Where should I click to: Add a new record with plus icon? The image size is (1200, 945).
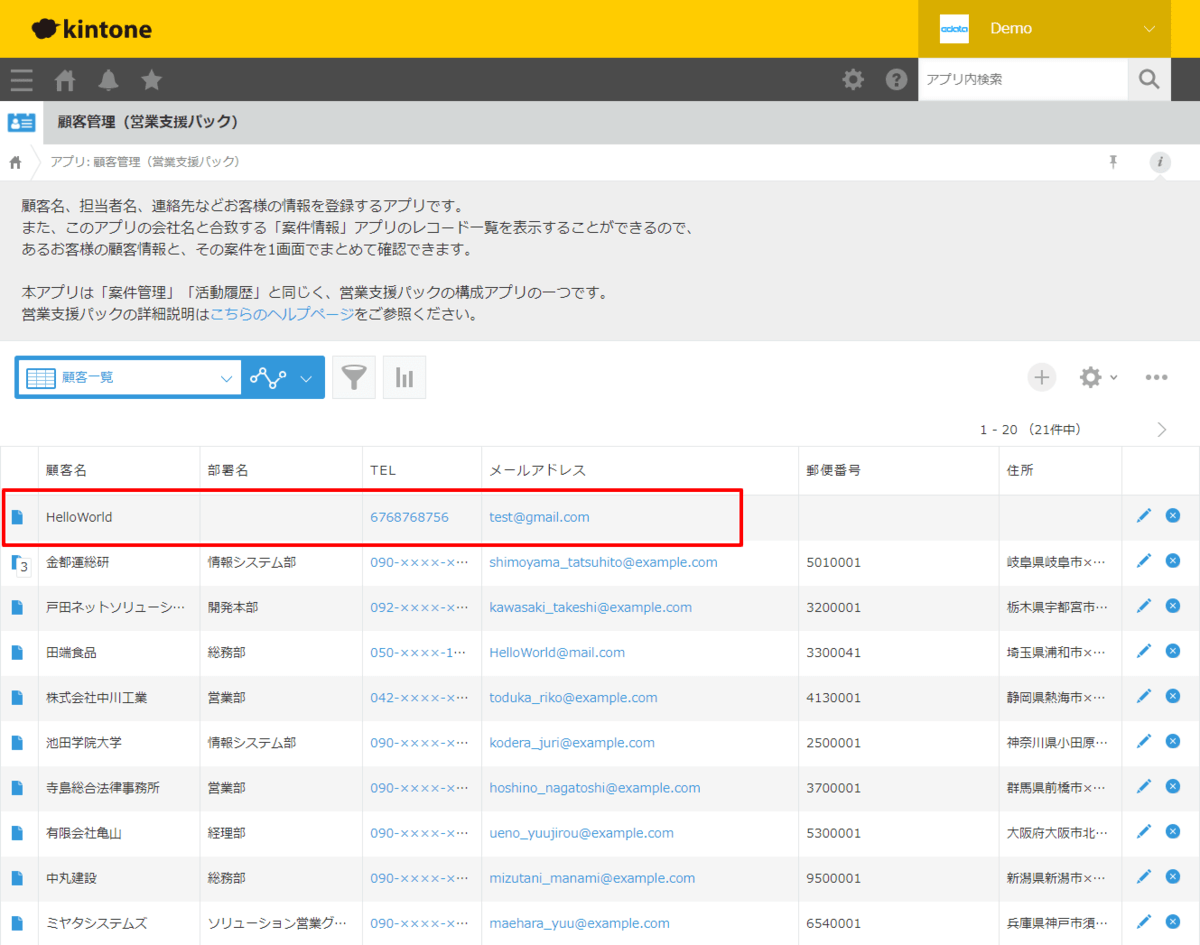1042,377
